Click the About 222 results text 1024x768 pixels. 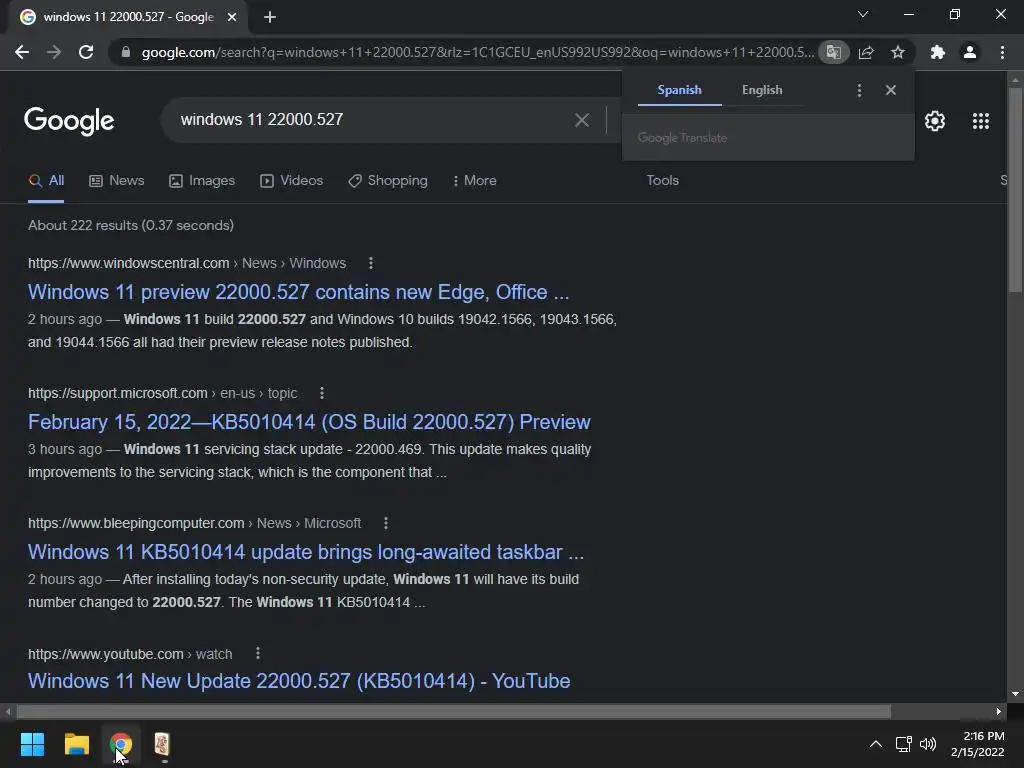pyautogui.click(x=131, y=225)
